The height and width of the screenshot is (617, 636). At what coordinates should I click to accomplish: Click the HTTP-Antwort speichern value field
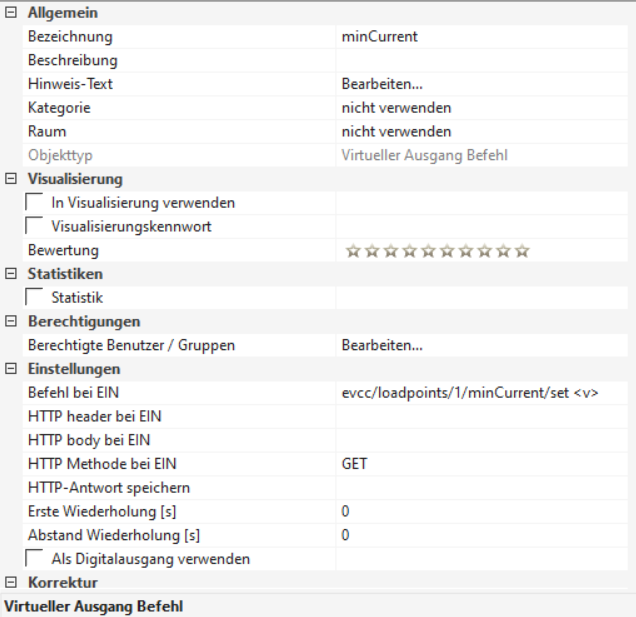click(482, 488)
